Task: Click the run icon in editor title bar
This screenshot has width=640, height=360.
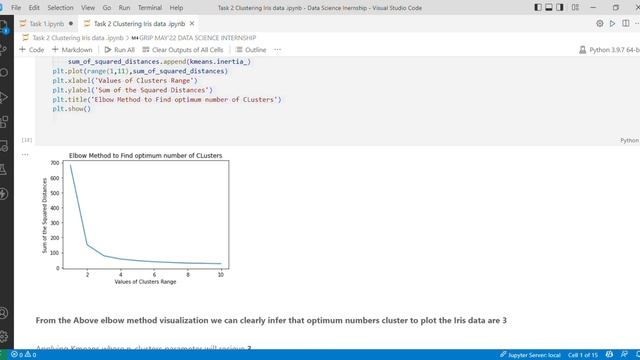Action: [612, 24]
